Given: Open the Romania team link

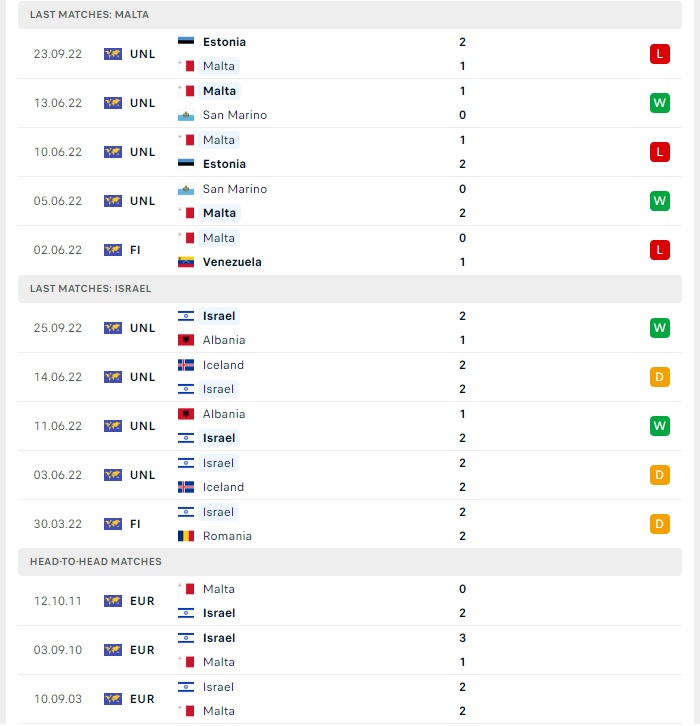Looking at the screenshot, I should click(227, 536).
